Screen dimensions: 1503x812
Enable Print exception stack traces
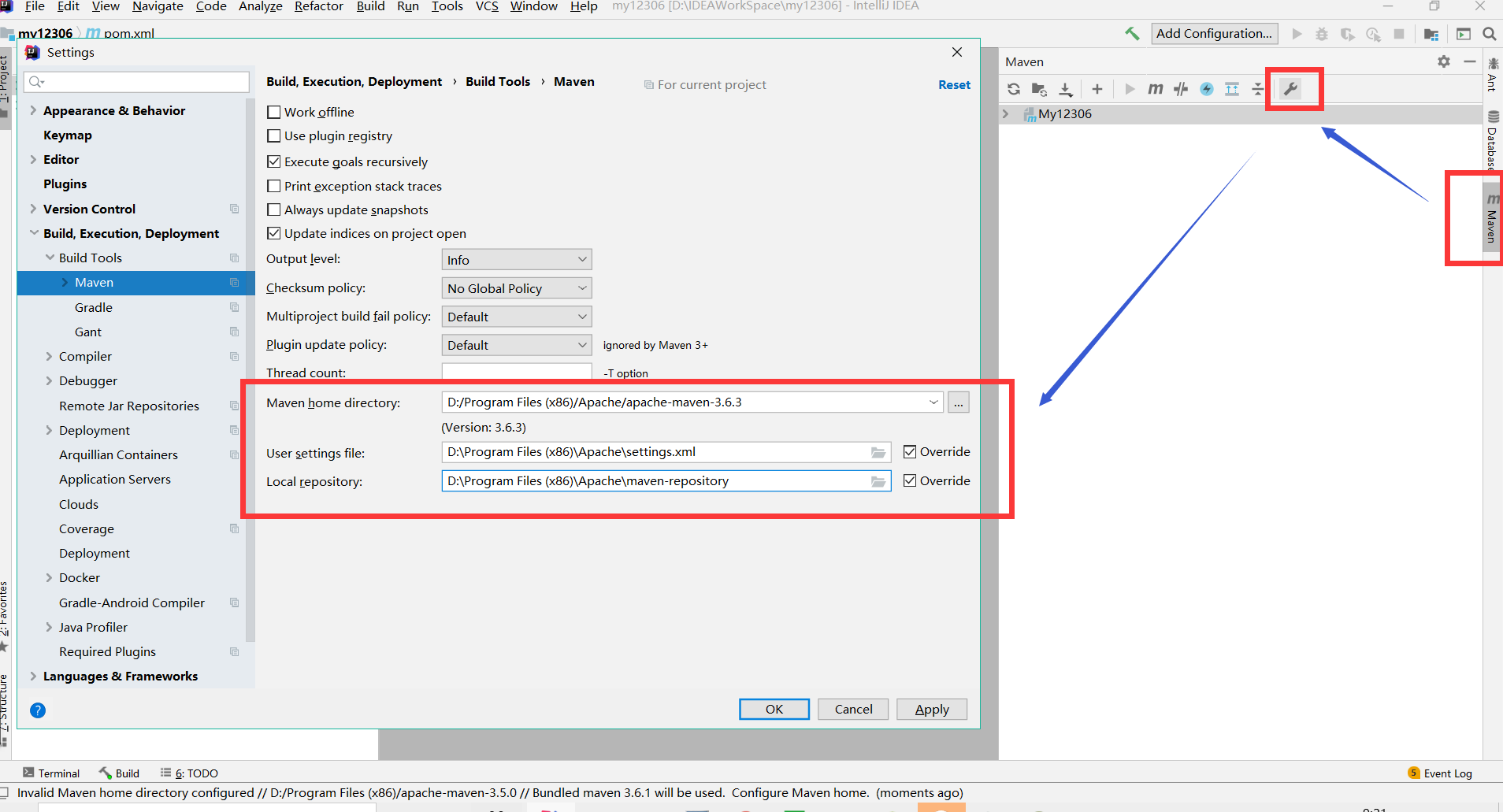(x=274, y=186)
